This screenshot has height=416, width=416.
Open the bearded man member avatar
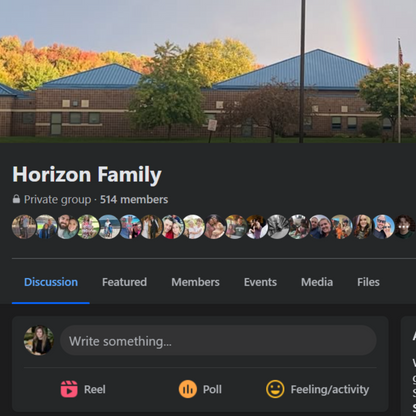point(68,227)
